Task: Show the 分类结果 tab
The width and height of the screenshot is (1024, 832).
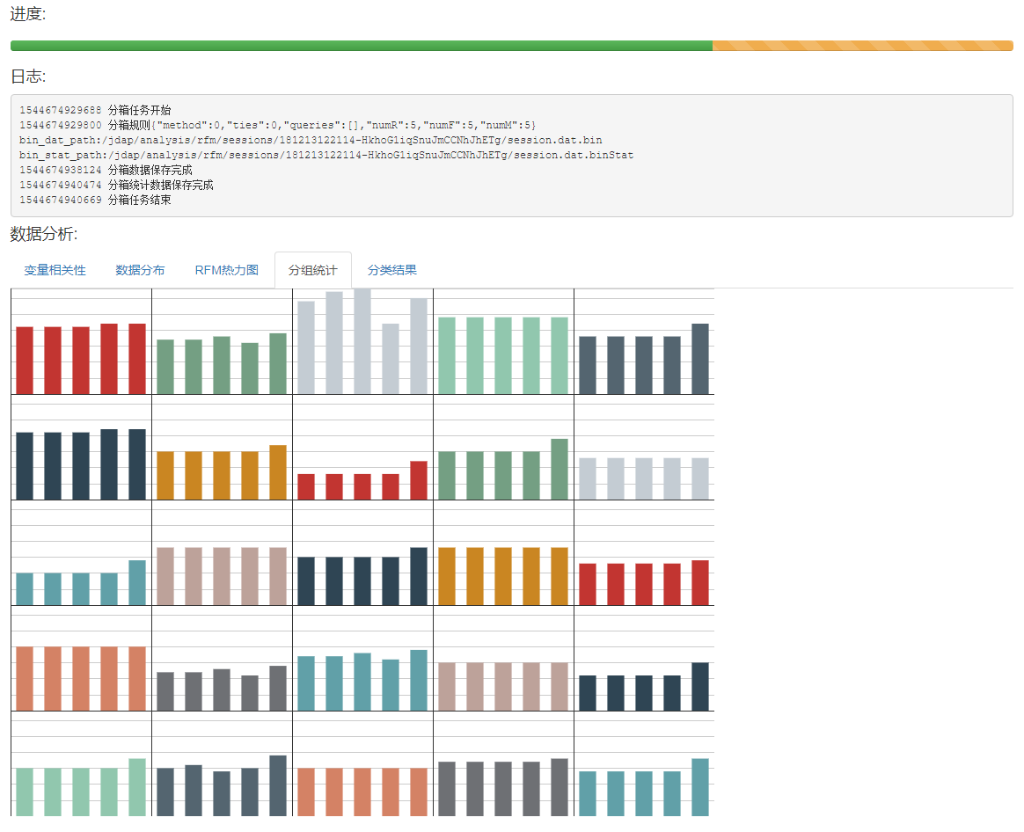Action: tap(392, 270)
